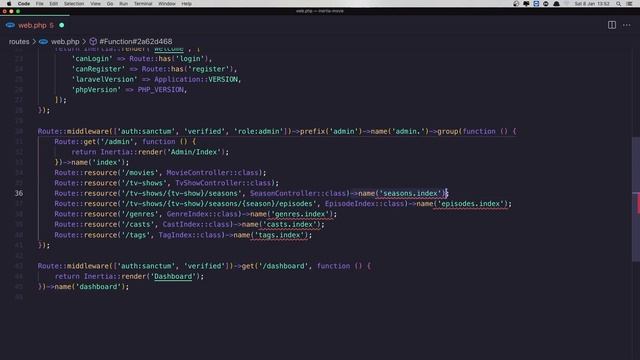Open the Apple menu
640x360 pixels.
[x=9, y=4]
